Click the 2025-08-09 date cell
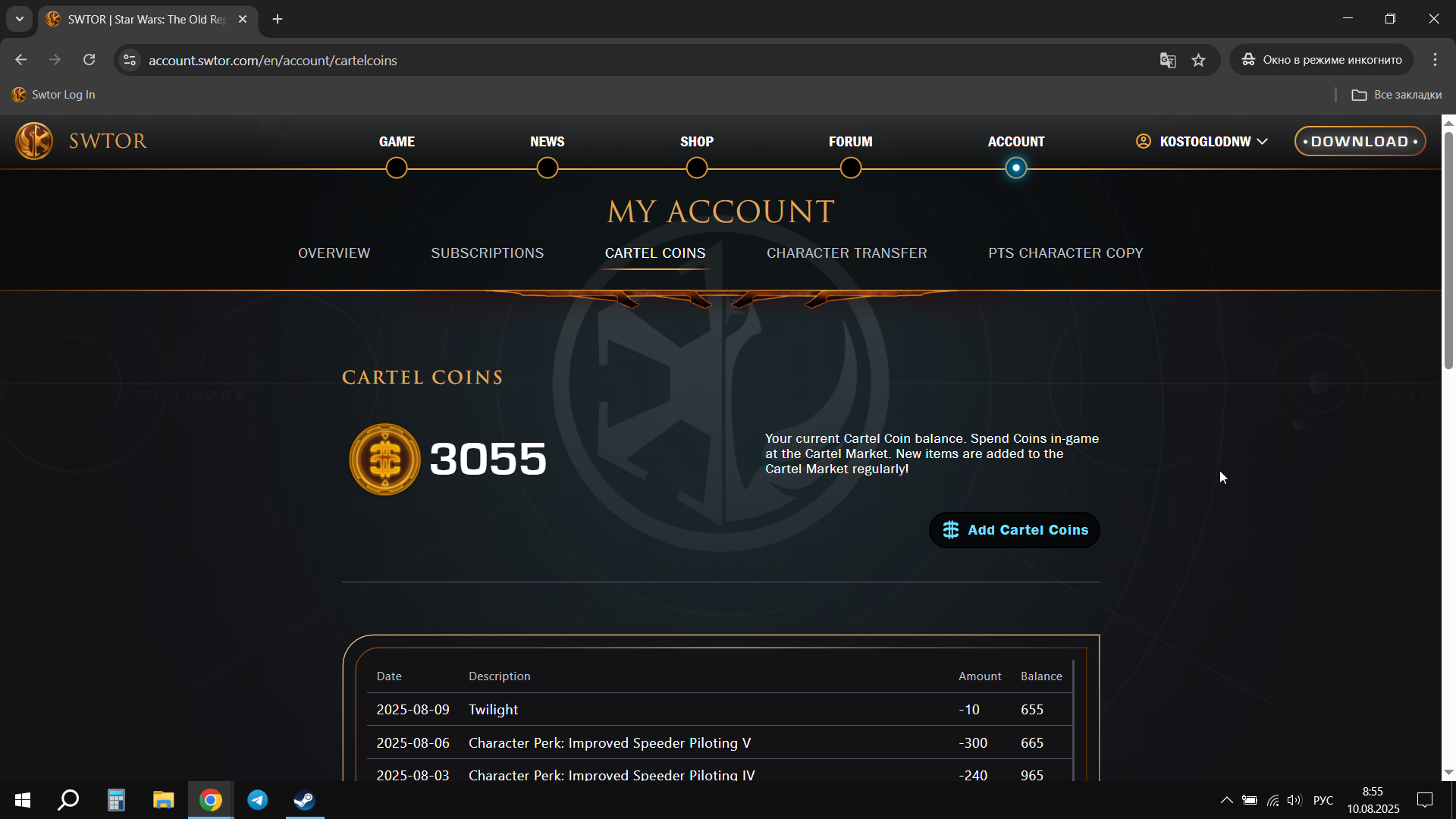This screenshot has width=1456, height=819. point(413,710)
